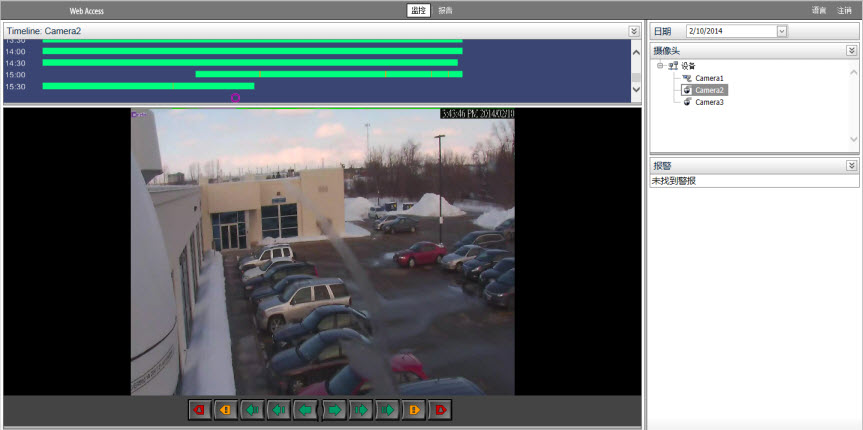Select Camera3 in the tree
This screenshot has height=430, width=863.
[709, 102]
